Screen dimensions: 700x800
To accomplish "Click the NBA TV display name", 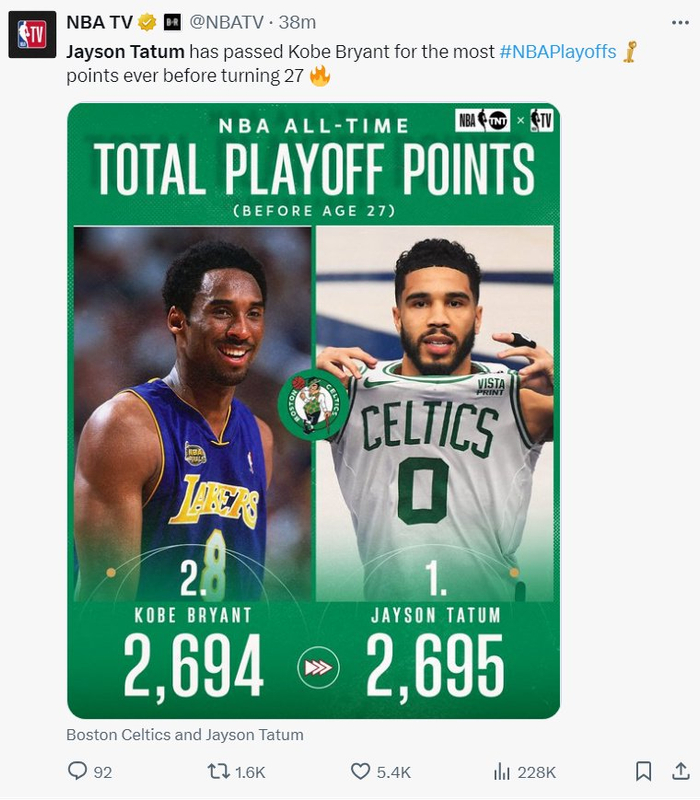I will pyautogui.click(x=99, y=22).
